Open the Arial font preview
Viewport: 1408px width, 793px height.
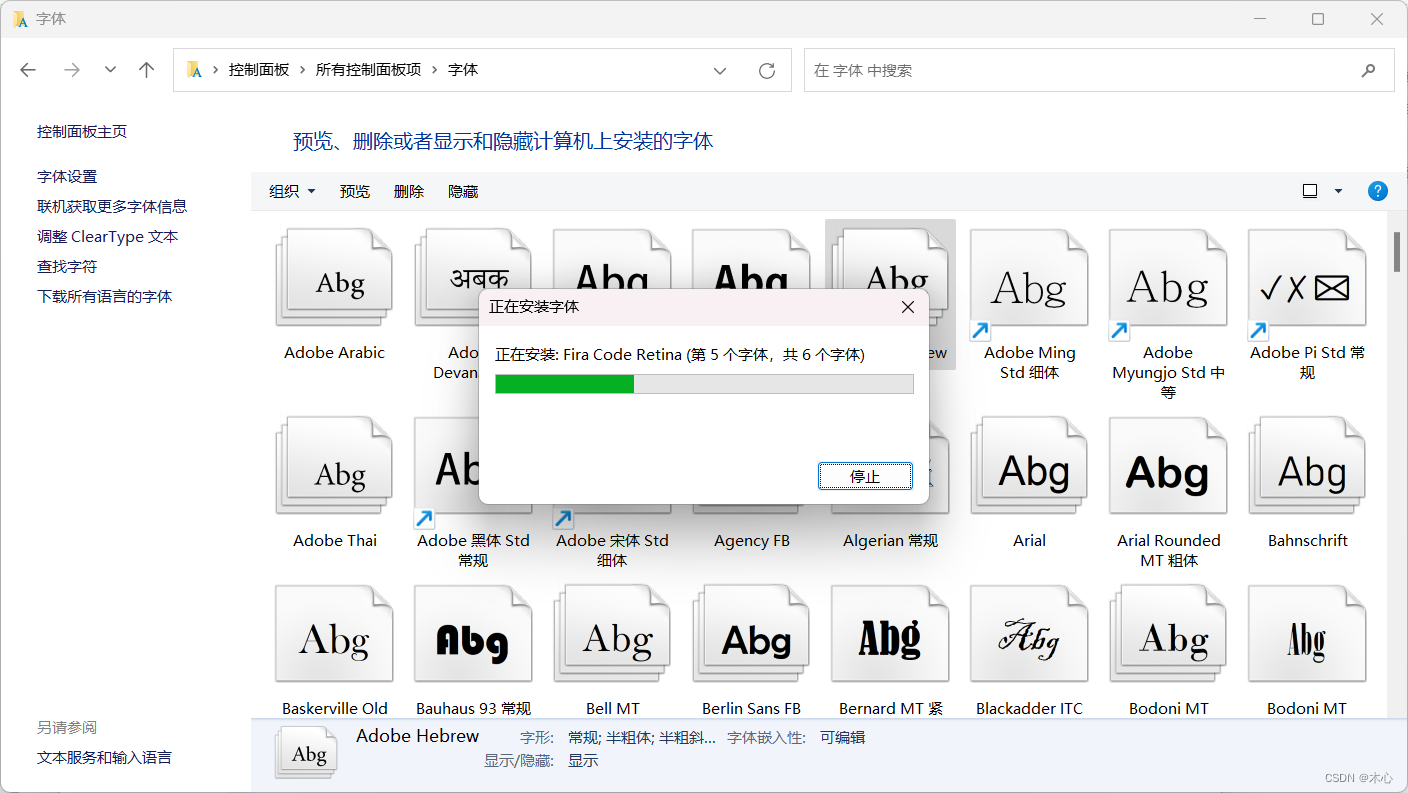[1029, 464]
